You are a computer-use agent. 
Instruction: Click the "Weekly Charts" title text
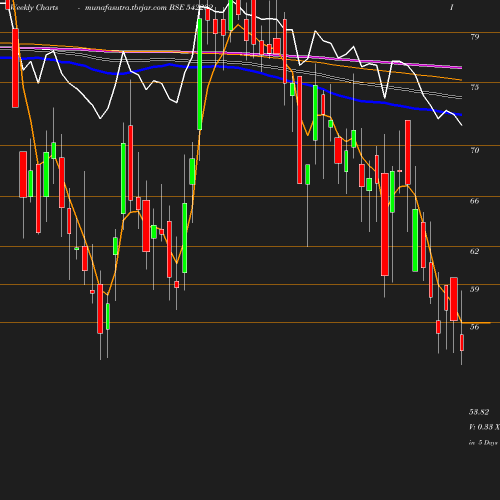coord(34,7)
